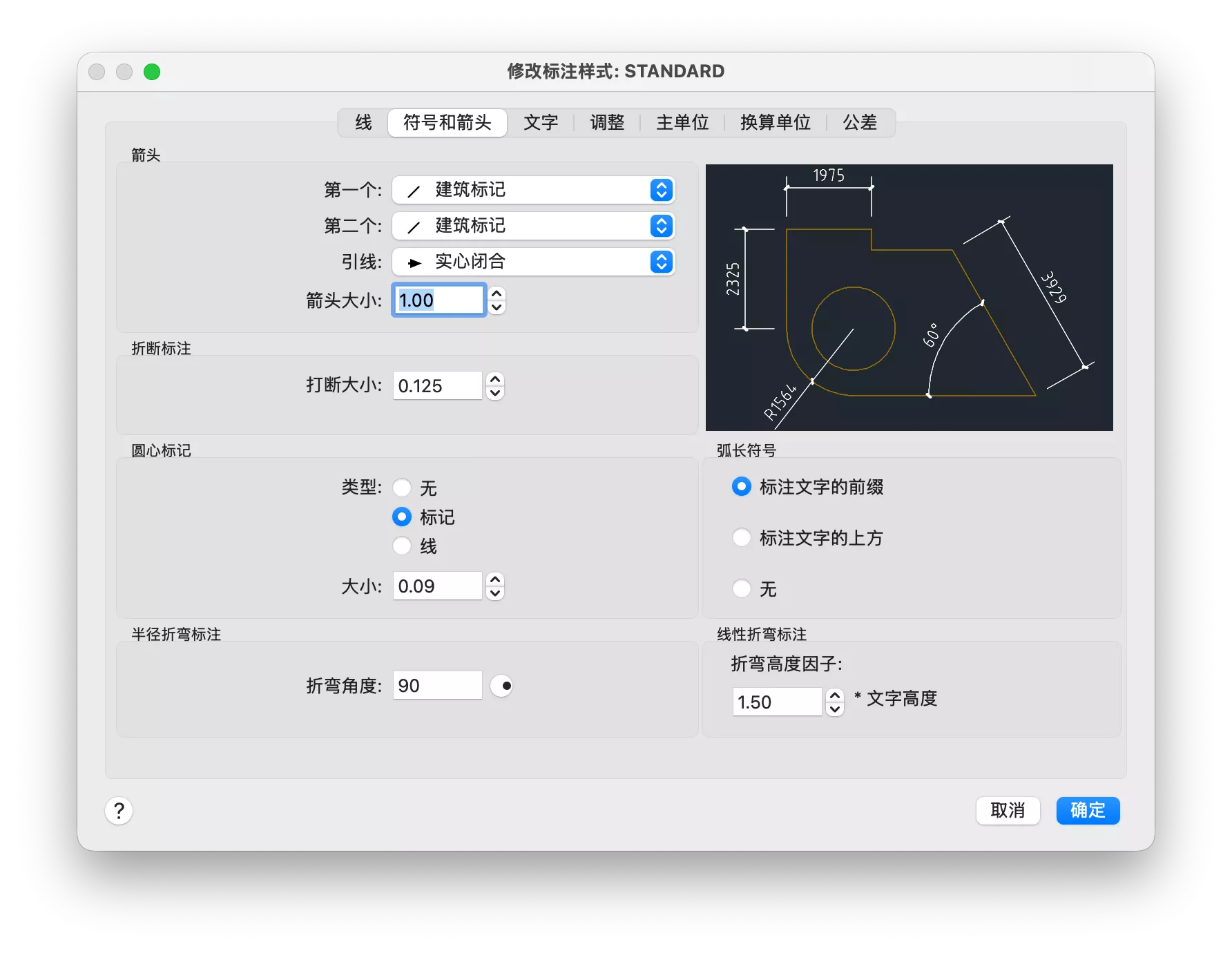Screen dimensions: 1232x953
Task: Decrease 折弯高度因子 with the down stepper
Action: click(835, 709)
